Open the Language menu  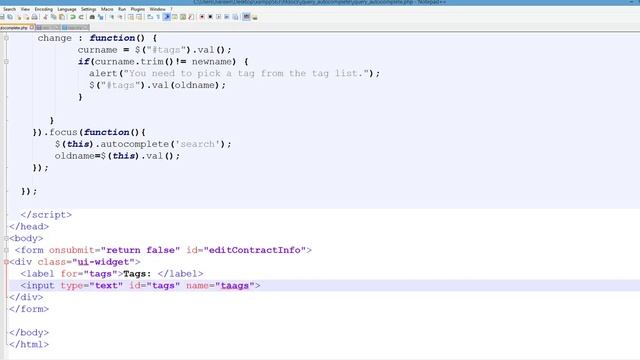67,9
